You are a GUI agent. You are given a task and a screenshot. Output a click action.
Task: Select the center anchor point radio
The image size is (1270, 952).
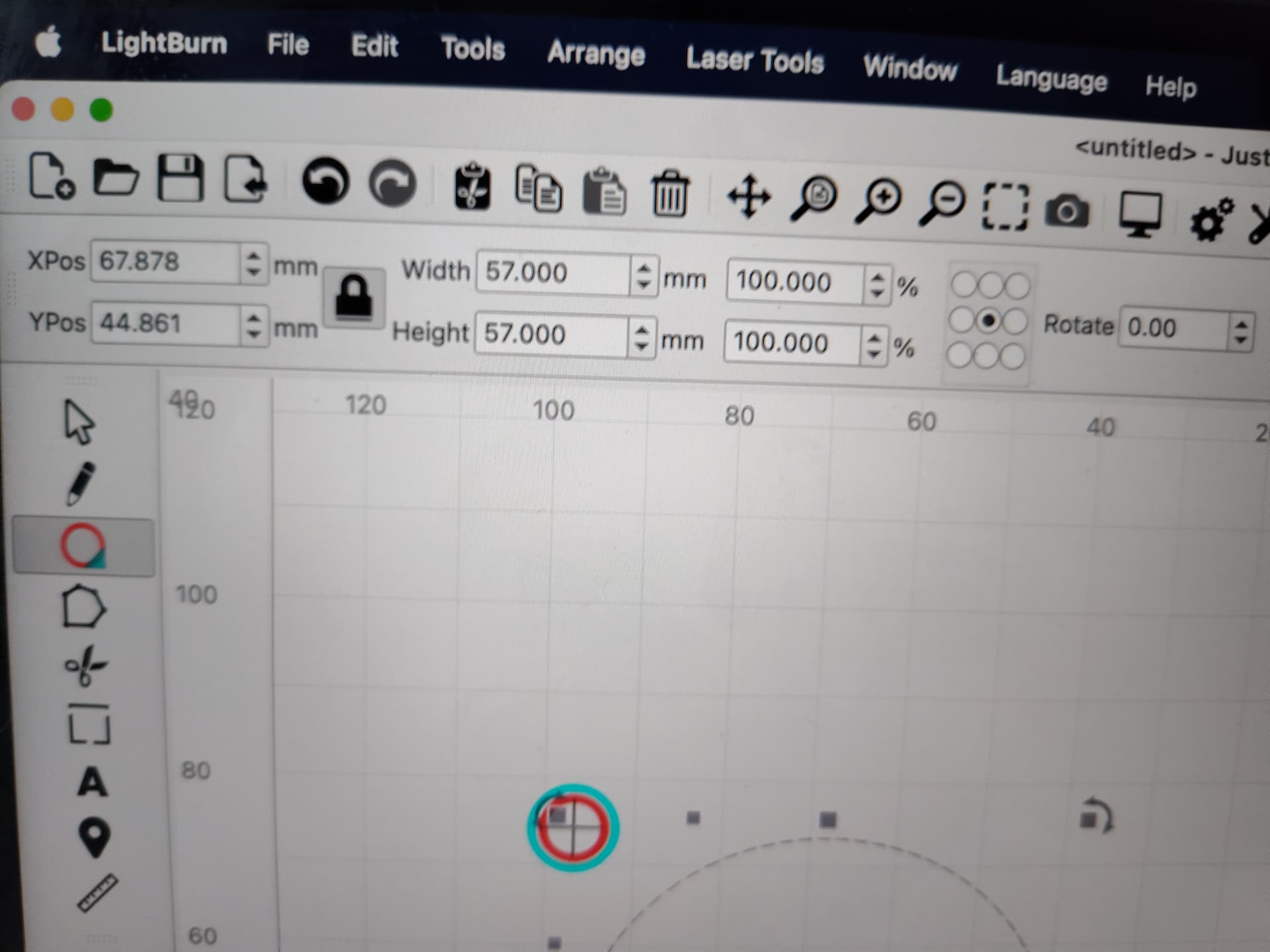tap(988, 321)
